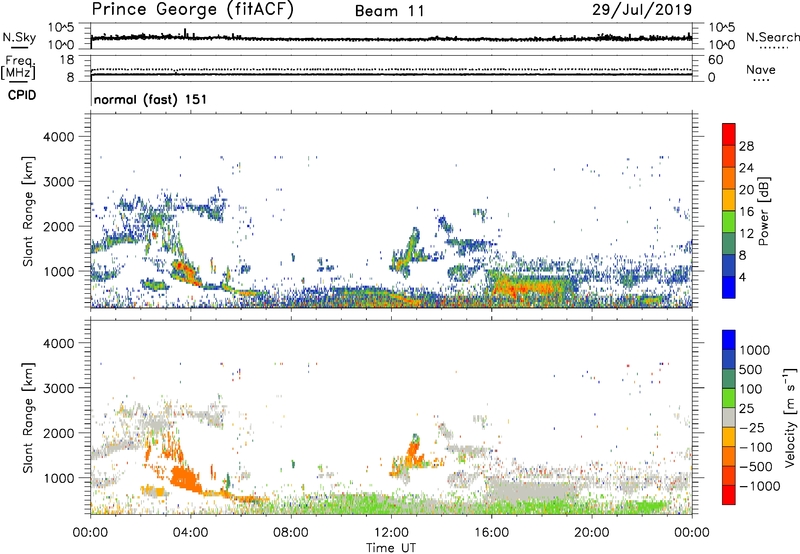This screenshot has width=800, height=554.
Task: Click the velocity panel 'Slant Range [km]' label
Action: tap(28, 418)
